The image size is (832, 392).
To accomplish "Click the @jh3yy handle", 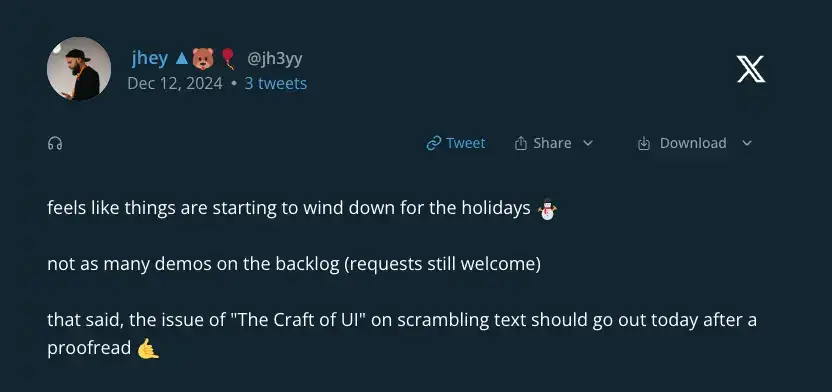I will coord(275,59).
